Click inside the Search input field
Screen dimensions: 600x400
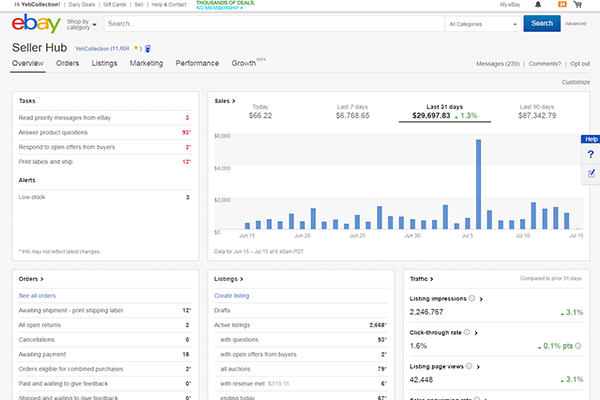274,24
